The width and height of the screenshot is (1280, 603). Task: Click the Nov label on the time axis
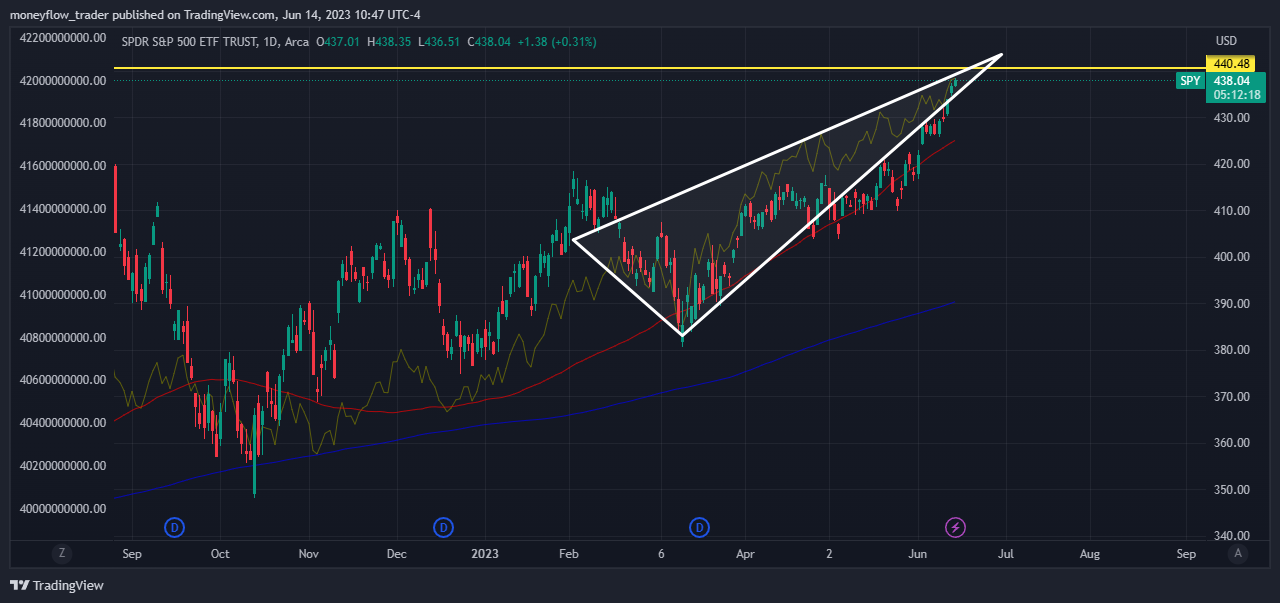308,553
